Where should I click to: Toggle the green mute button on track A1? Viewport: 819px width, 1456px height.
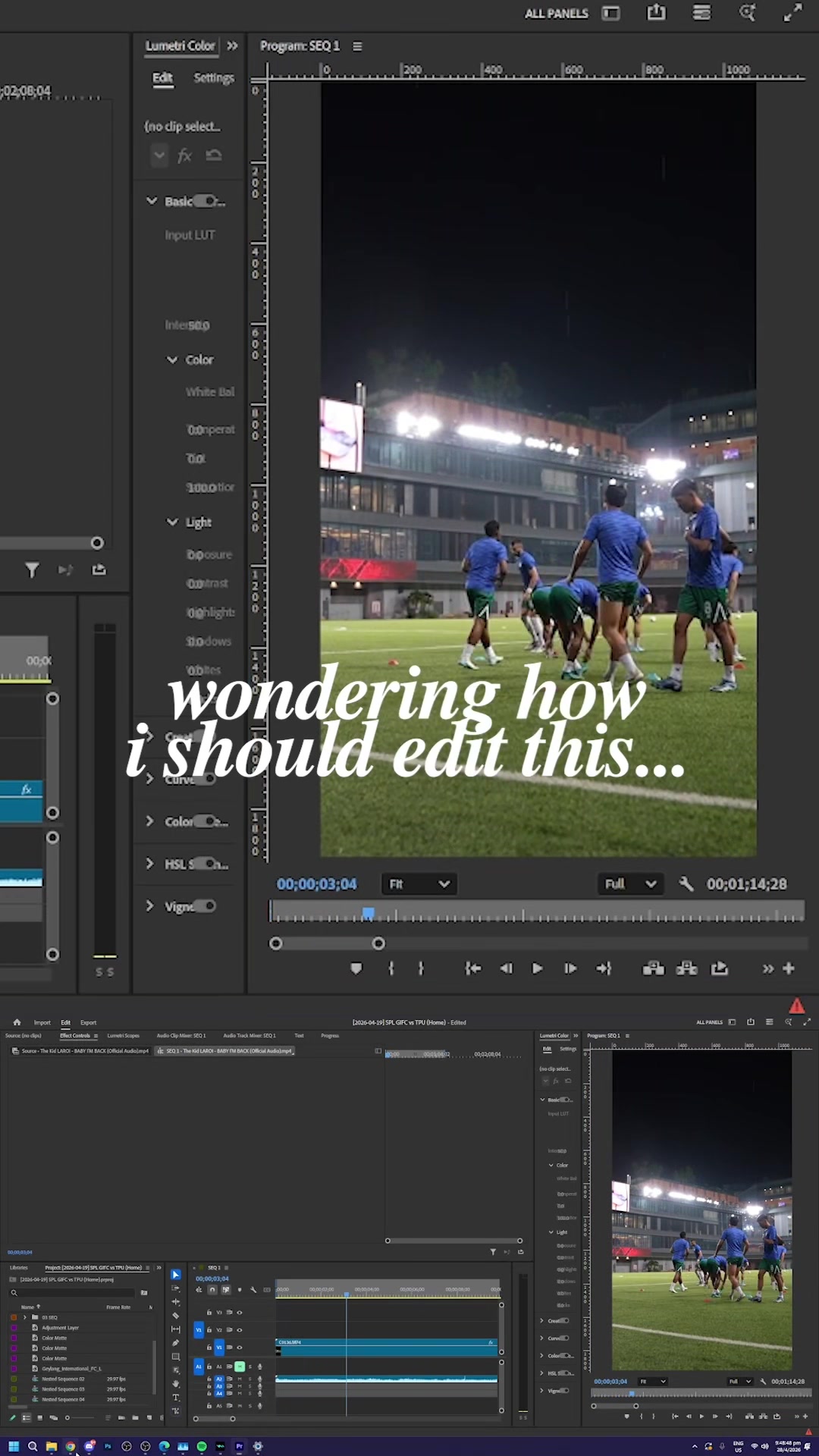click(240, 1367)
